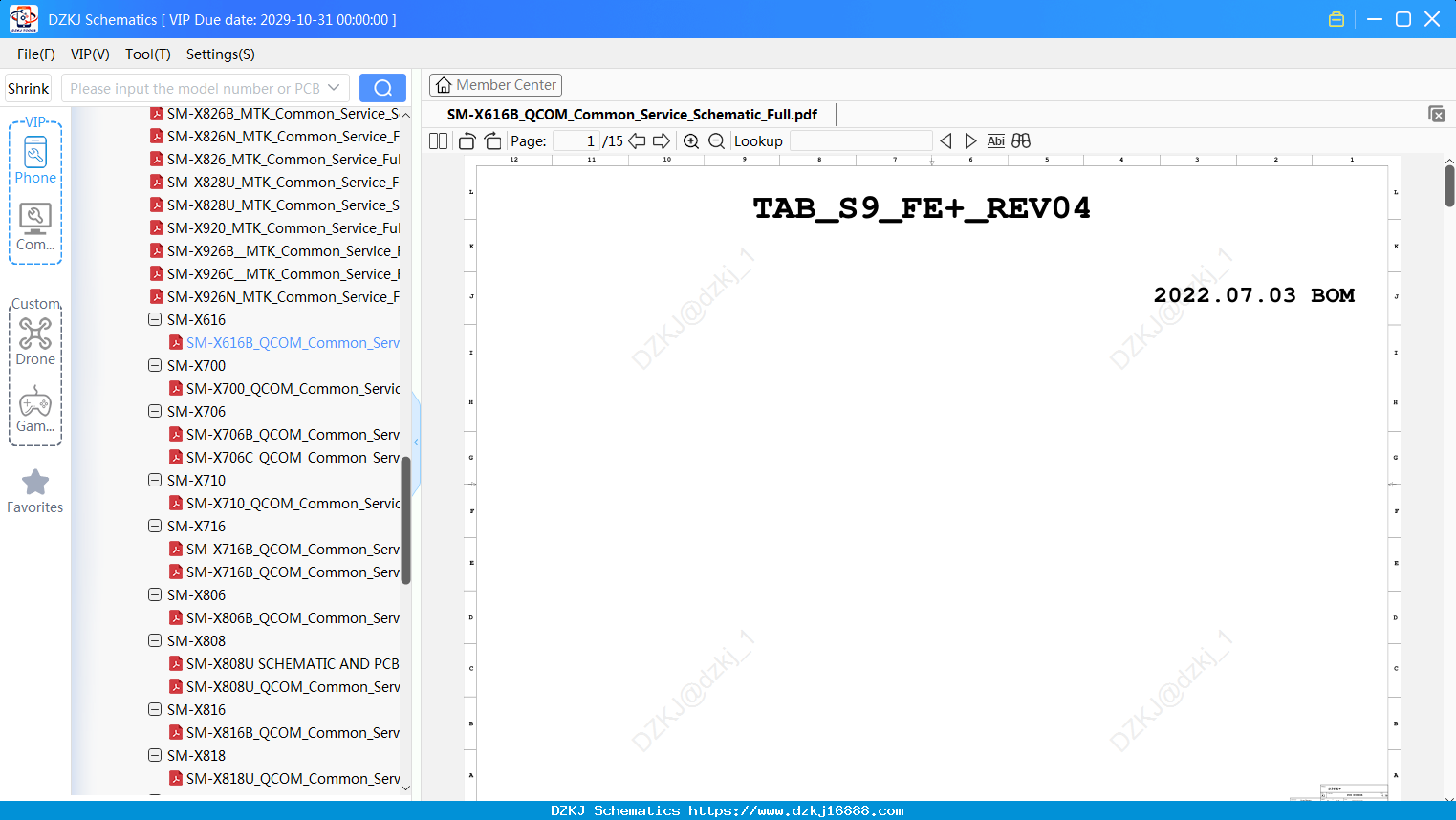
Task: Select the Drone category
Action: pyautogui.click(x=35, y=341)
